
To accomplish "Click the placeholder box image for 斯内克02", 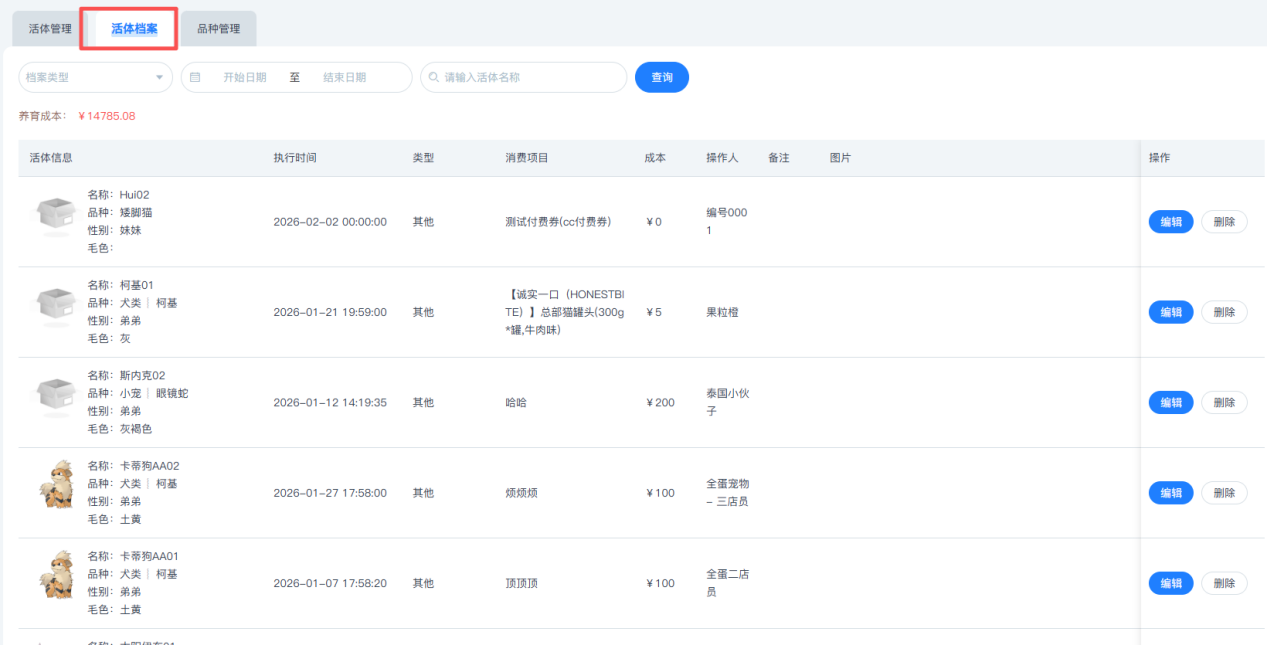I will tap(57, 397).
